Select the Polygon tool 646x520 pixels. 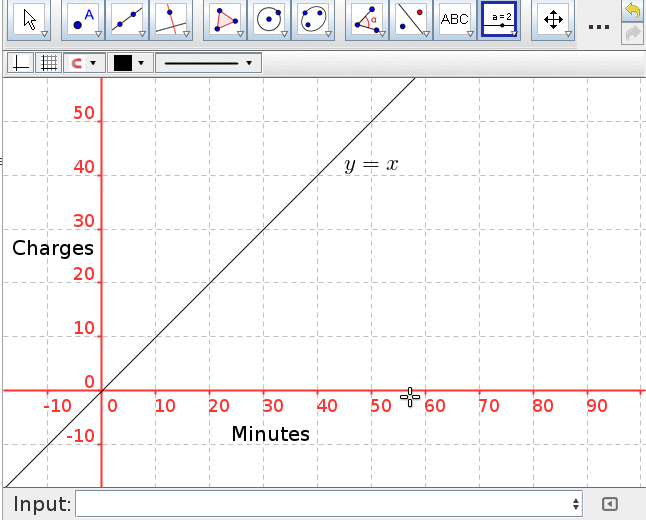(x=226, y=19)
